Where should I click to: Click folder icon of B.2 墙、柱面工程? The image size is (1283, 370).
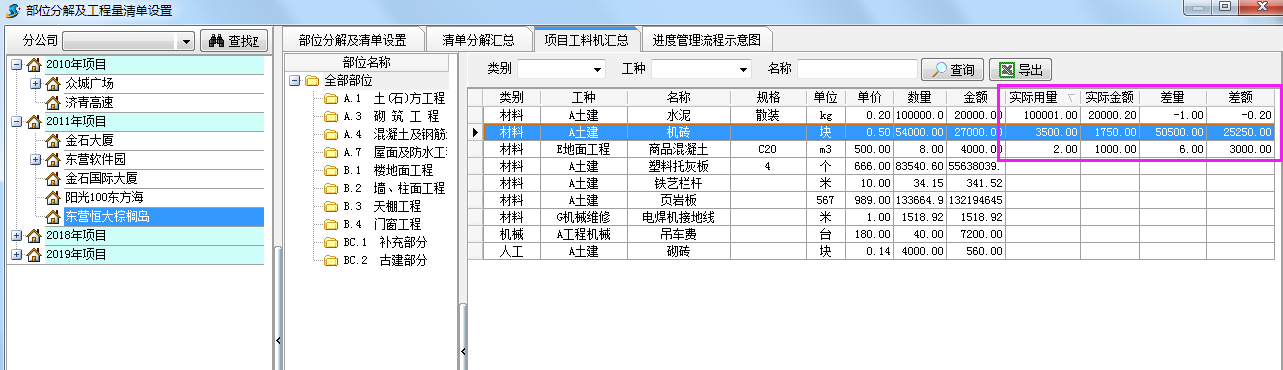(331, 188)
